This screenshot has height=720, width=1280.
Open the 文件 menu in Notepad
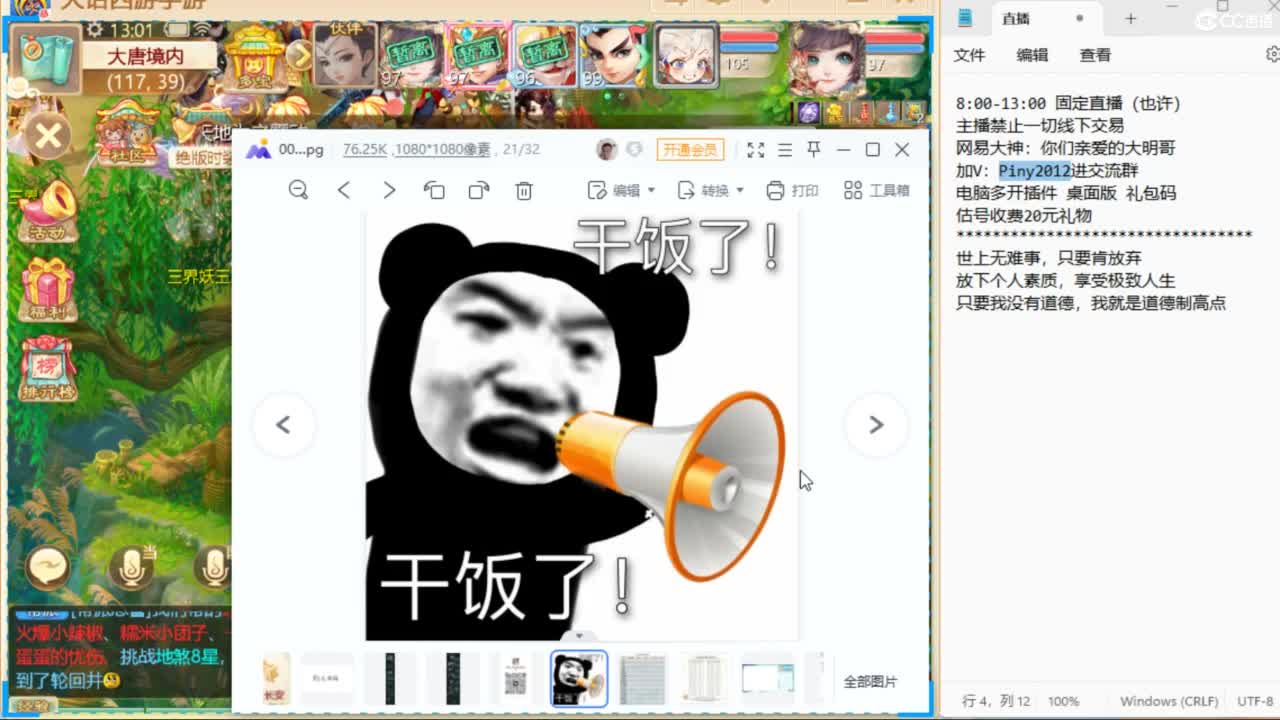(x=969, y=55)
